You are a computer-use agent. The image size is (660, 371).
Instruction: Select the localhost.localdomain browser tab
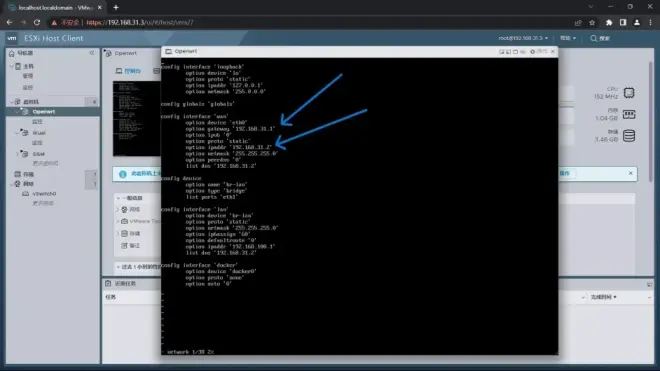(x=56, y=8)
